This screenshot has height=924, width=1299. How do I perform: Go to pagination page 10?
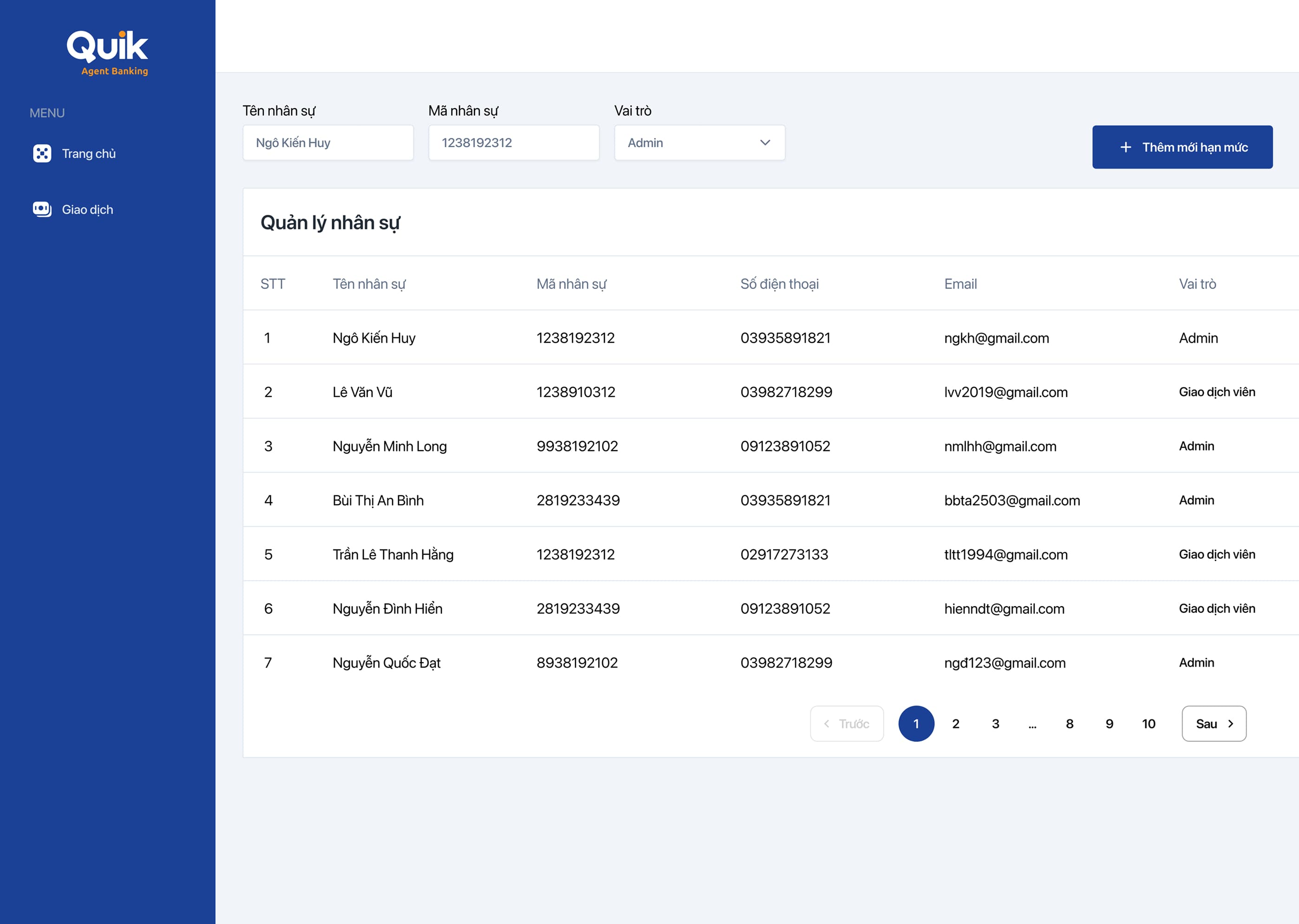pyautogui.click(x=1149, y=724)
